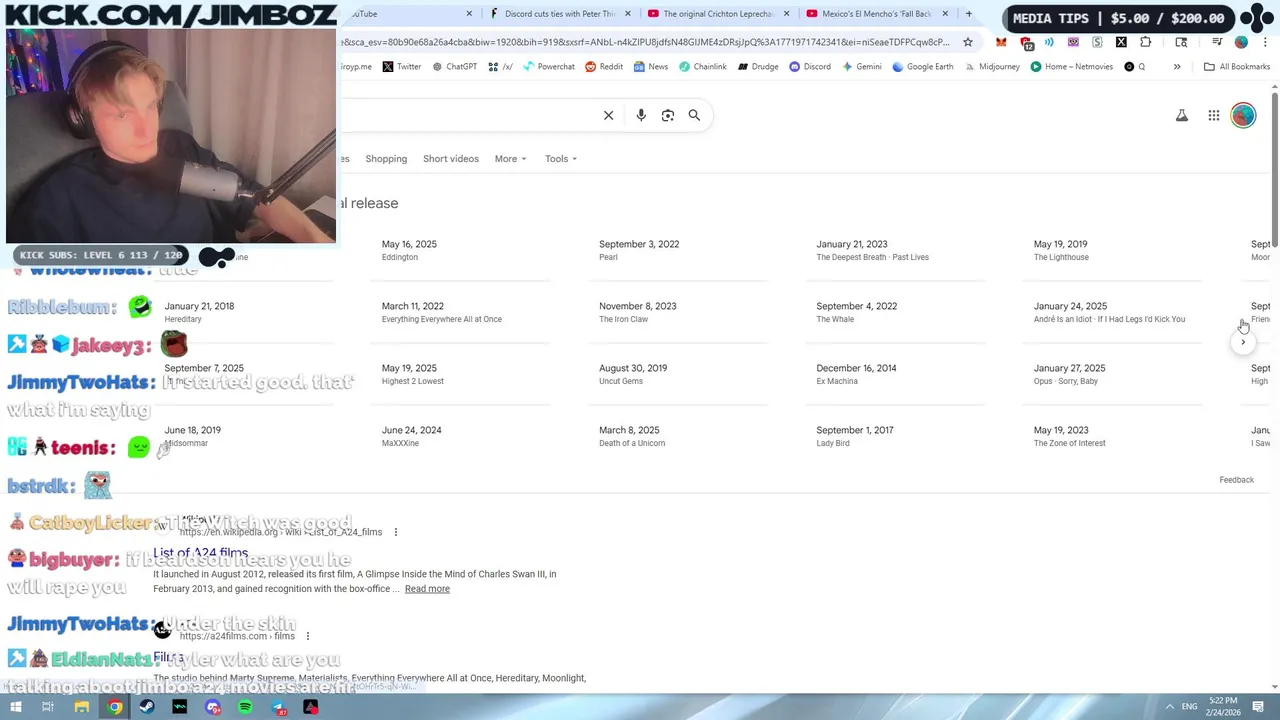Open the Google apps grid
The height and width of the screenshot is (720, 1280).
1214,116
